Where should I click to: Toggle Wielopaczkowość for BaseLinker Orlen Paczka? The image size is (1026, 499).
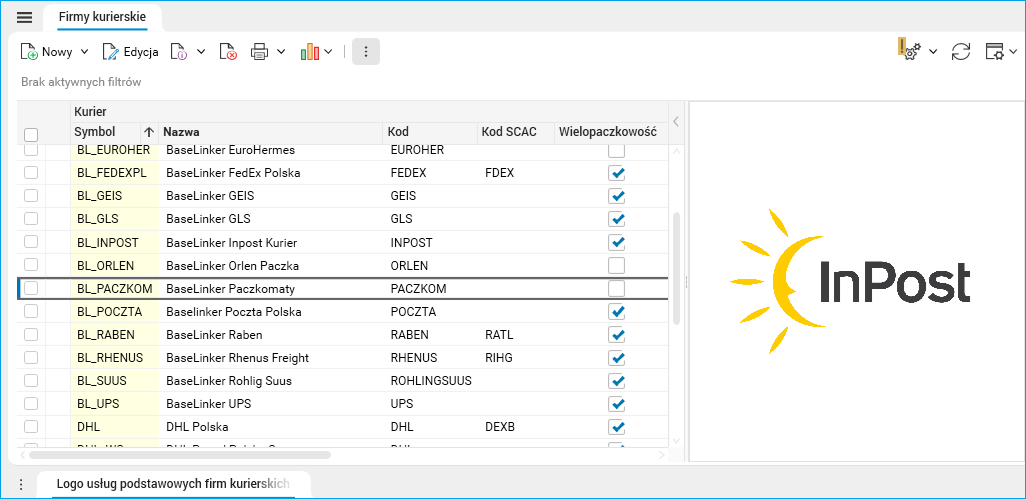616,266
